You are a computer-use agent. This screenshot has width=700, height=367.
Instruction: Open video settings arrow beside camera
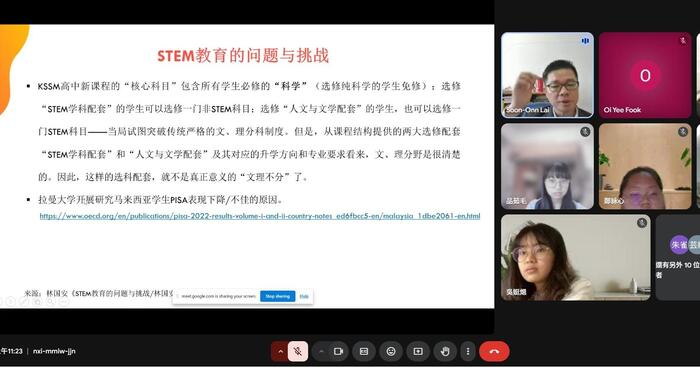[321, 351]
